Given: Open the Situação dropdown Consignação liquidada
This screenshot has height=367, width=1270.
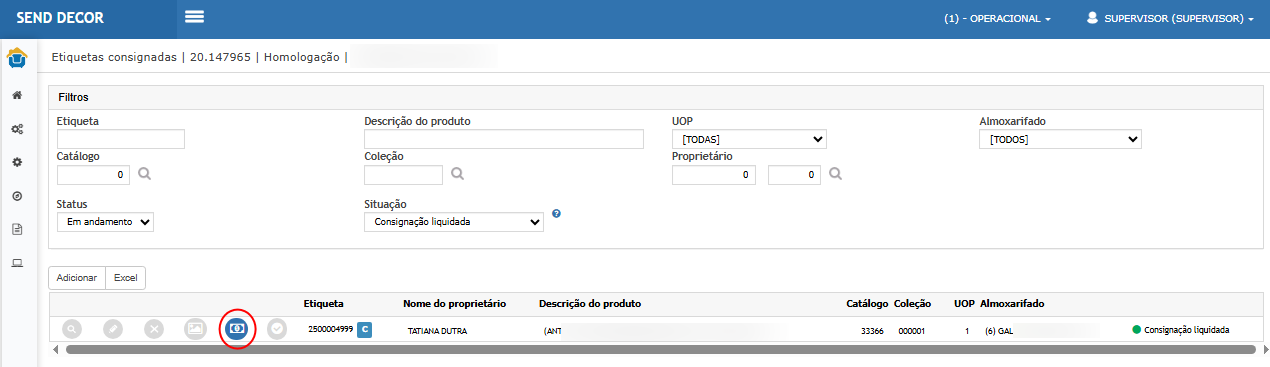Looking at the screenshot, I should point(454,222).
